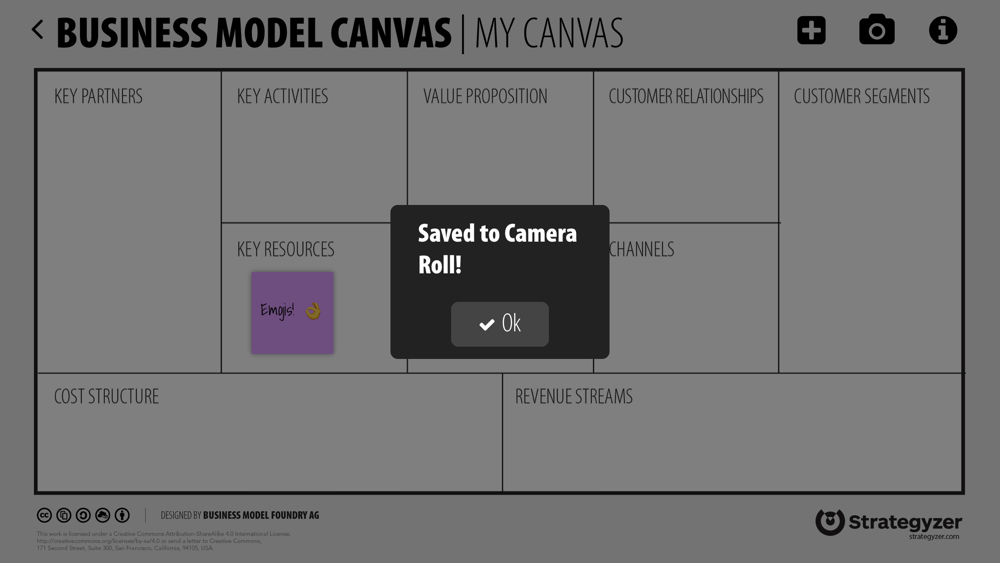Select the Key Activities section

(x=314, y=147)
